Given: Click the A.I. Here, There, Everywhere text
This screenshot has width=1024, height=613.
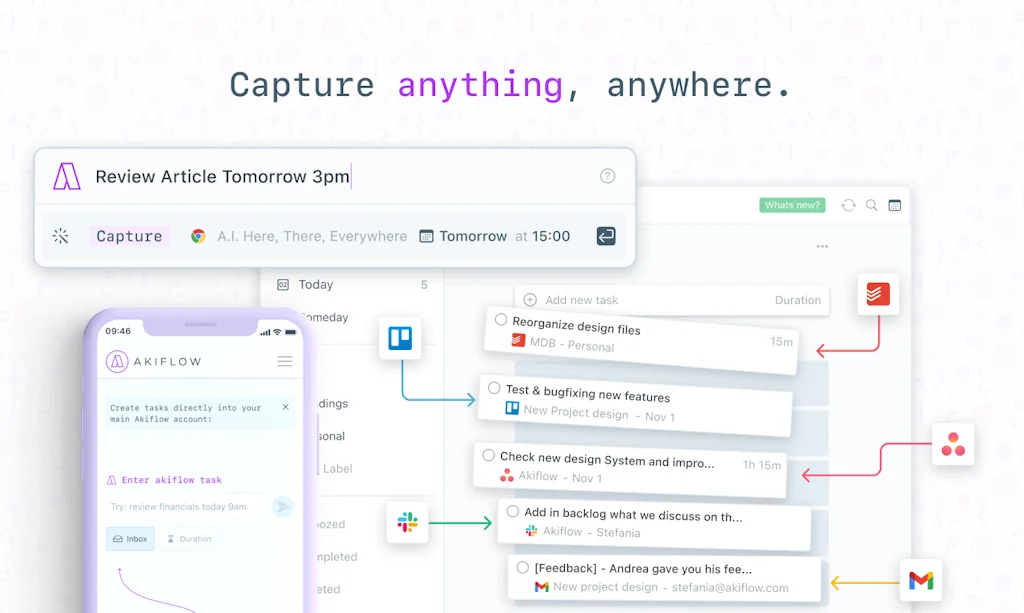Looking at the screenshot, I should [312, 236].
